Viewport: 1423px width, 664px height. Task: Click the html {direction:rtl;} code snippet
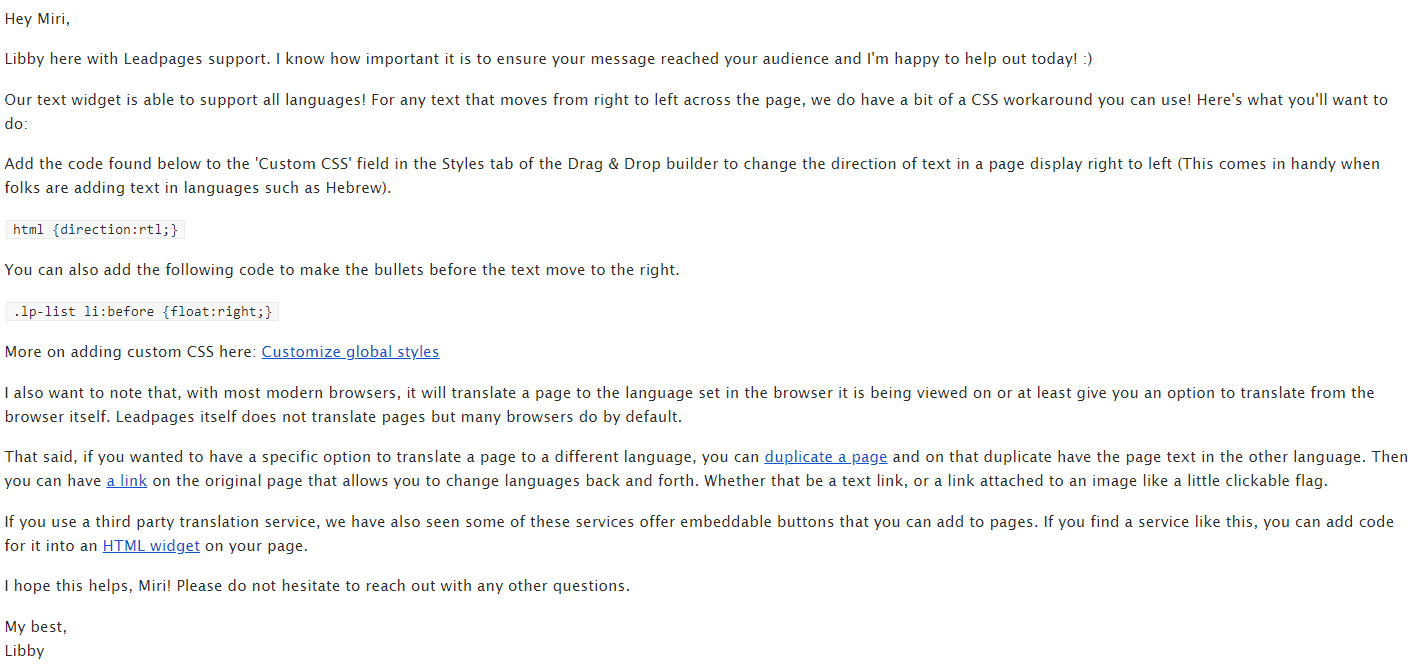(95, 230)
